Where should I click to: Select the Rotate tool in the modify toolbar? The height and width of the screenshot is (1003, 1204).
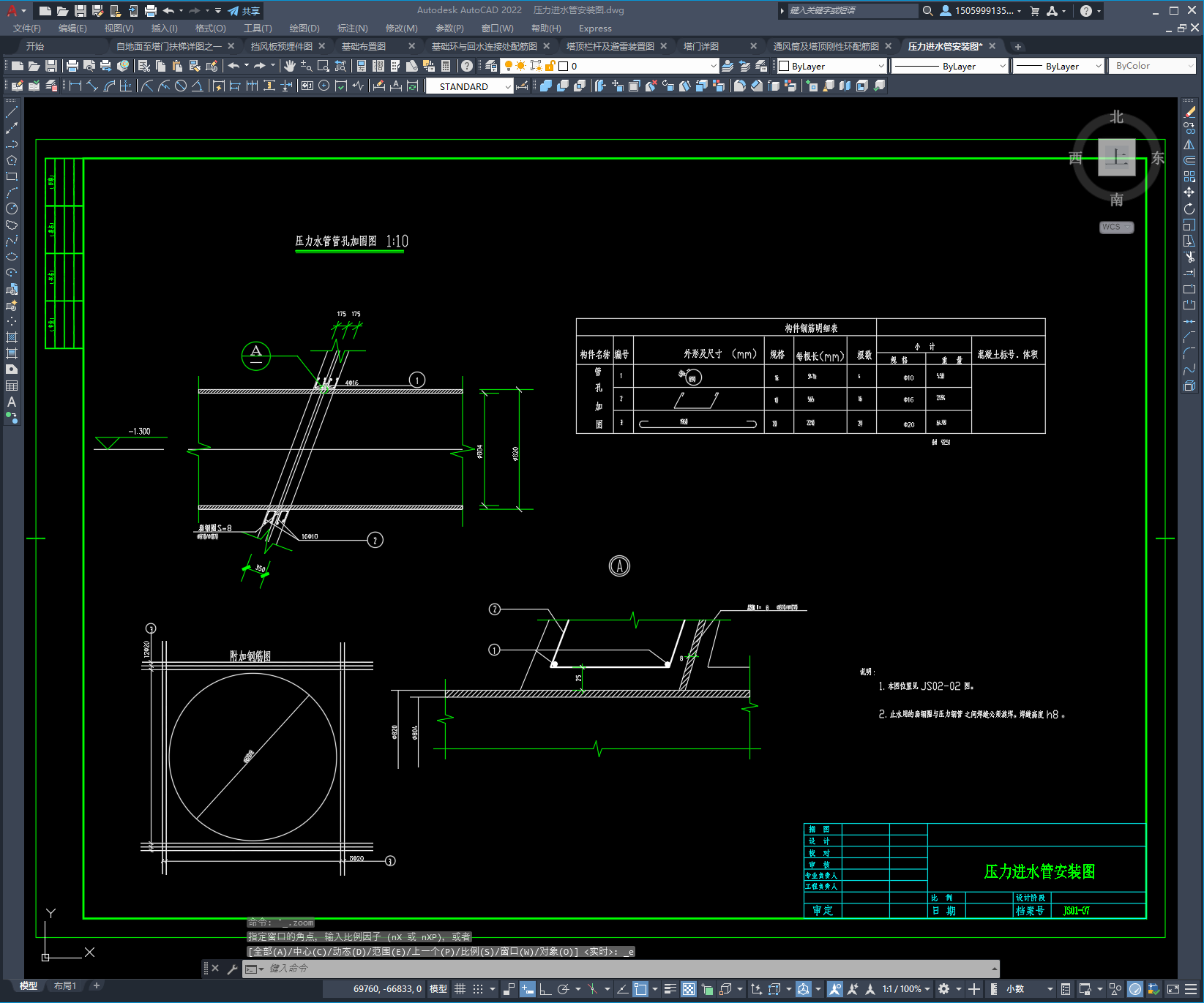pos(1189,209)
